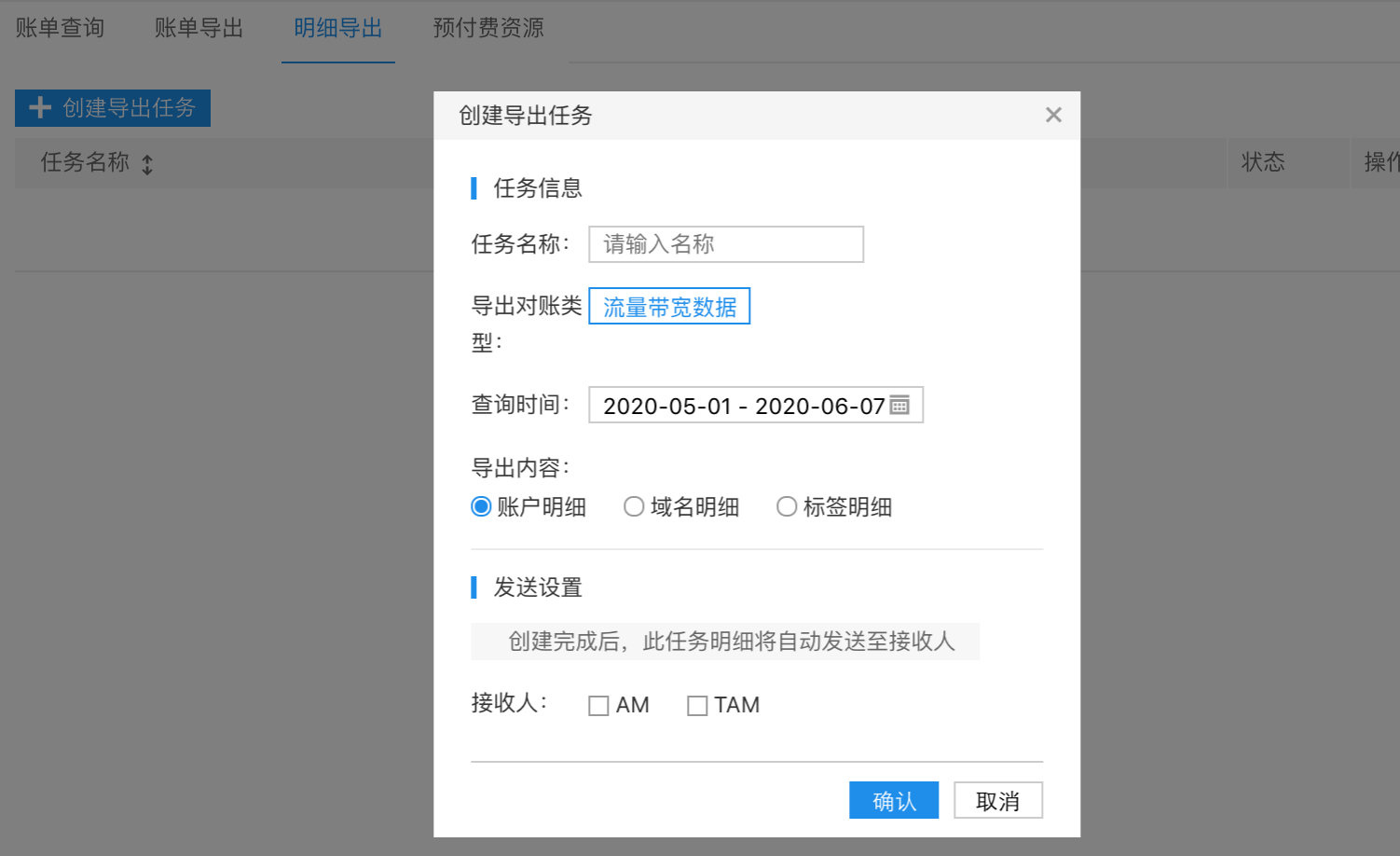Screen dimensions: 1400x856
Task: Switch to the 账单导出 tab
Action: (199, 28)
